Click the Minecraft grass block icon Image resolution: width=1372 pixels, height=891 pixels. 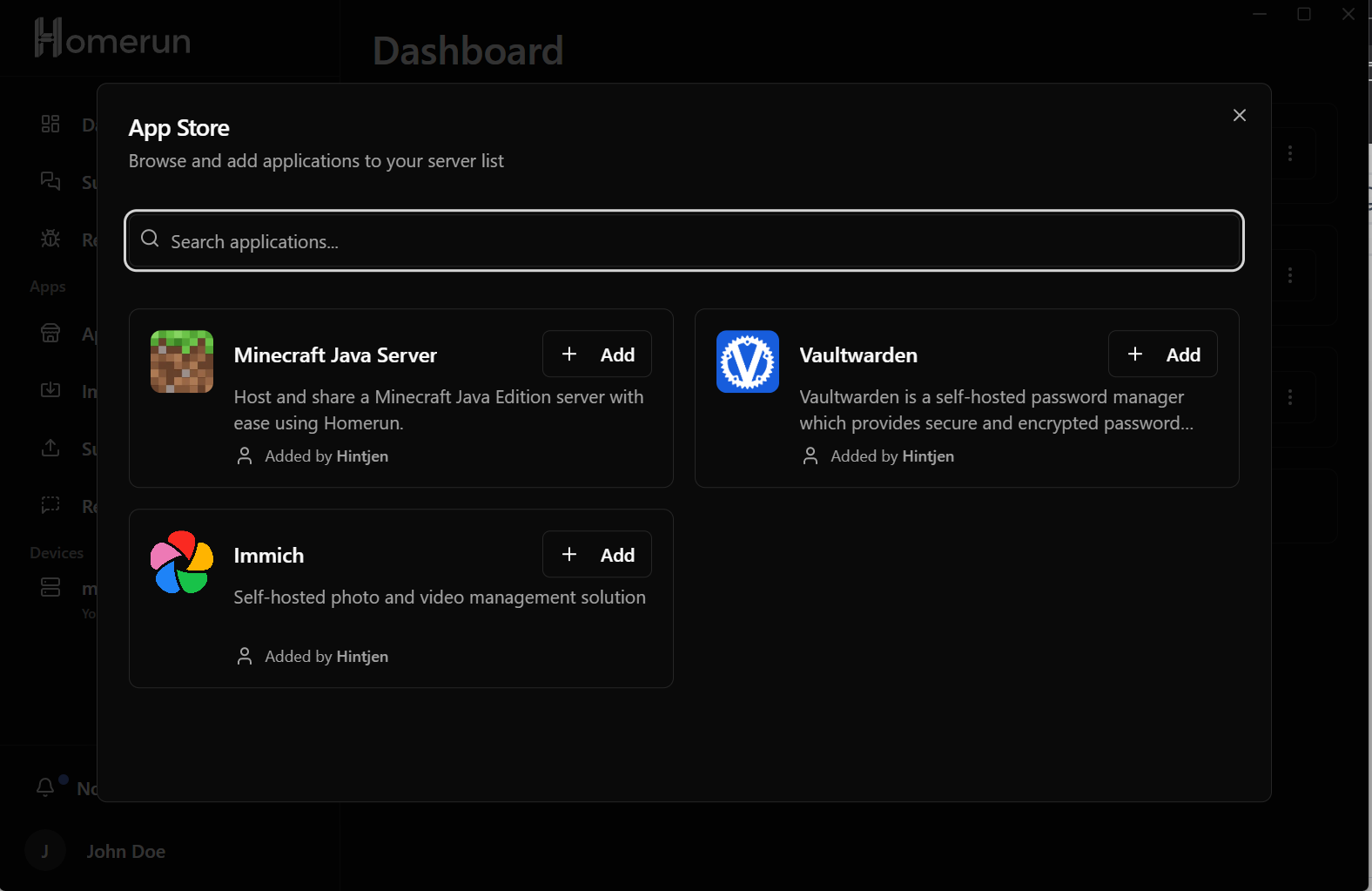[182, 361]
